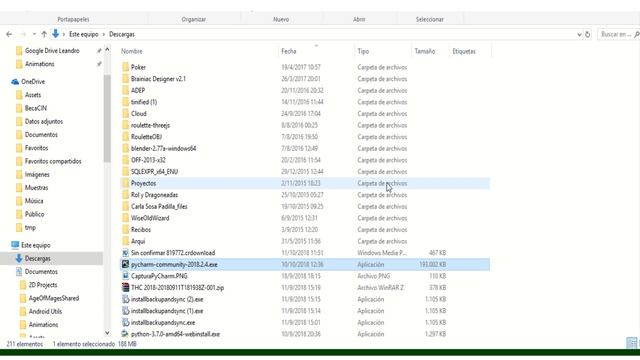Open the BecaCIN folder under OneDrive
This screenshot has width=640, height=360.
coord(36,108)
